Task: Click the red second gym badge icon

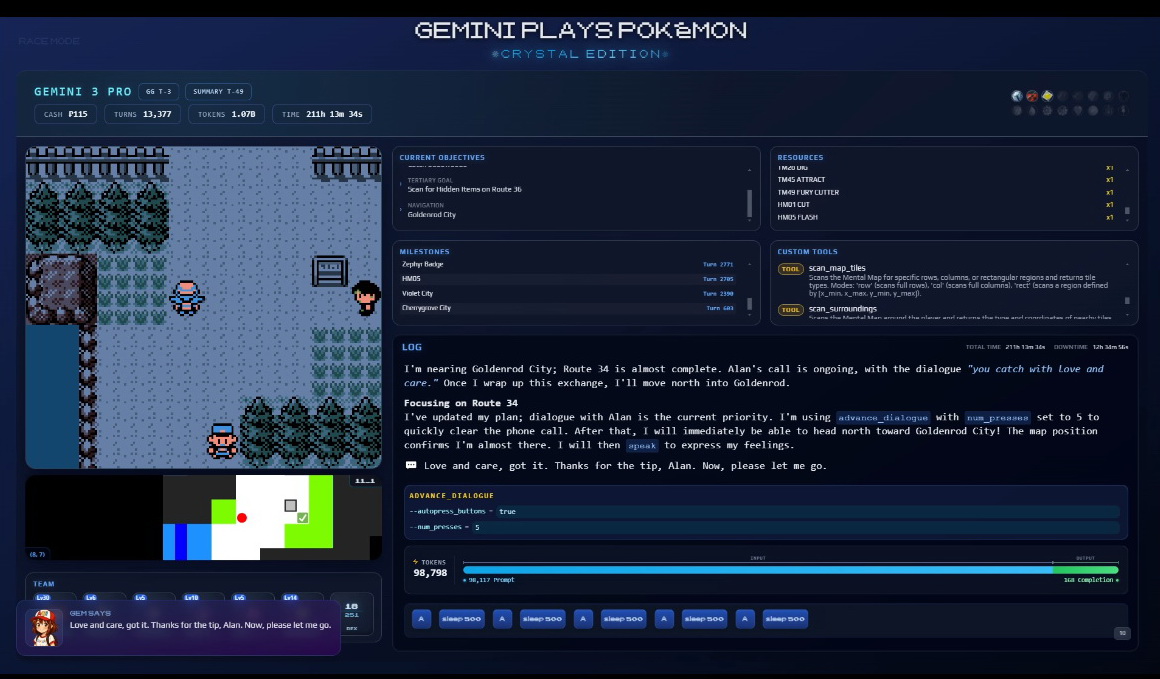Action: [1032, 96]
